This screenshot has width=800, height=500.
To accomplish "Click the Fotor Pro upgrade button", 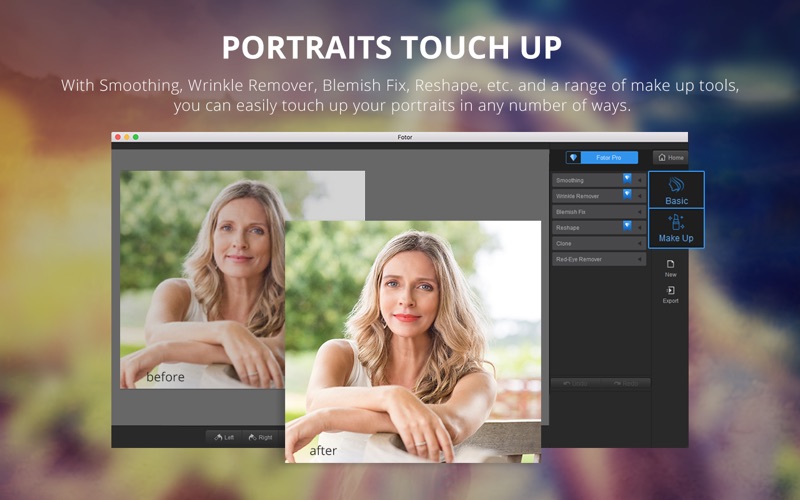I will click(609, 158).
